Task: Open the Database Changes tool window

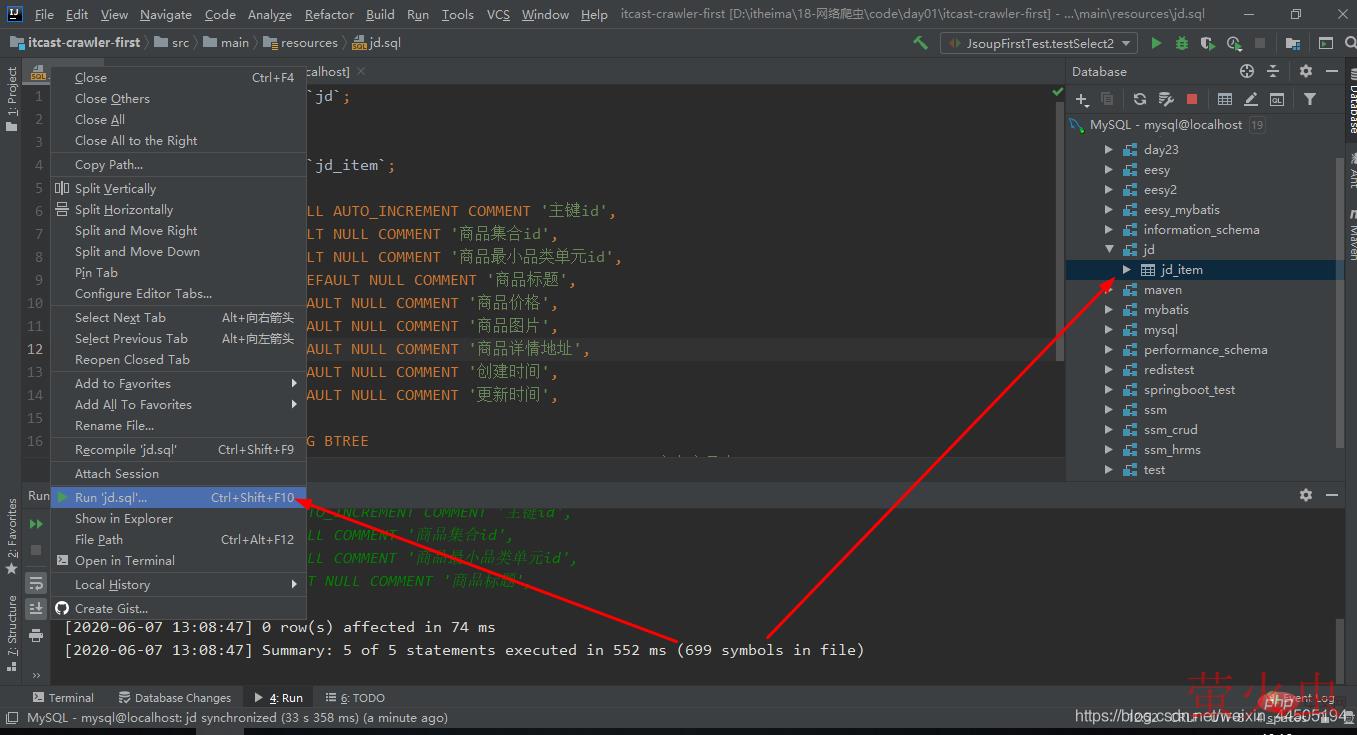Action: click(175, 698)
